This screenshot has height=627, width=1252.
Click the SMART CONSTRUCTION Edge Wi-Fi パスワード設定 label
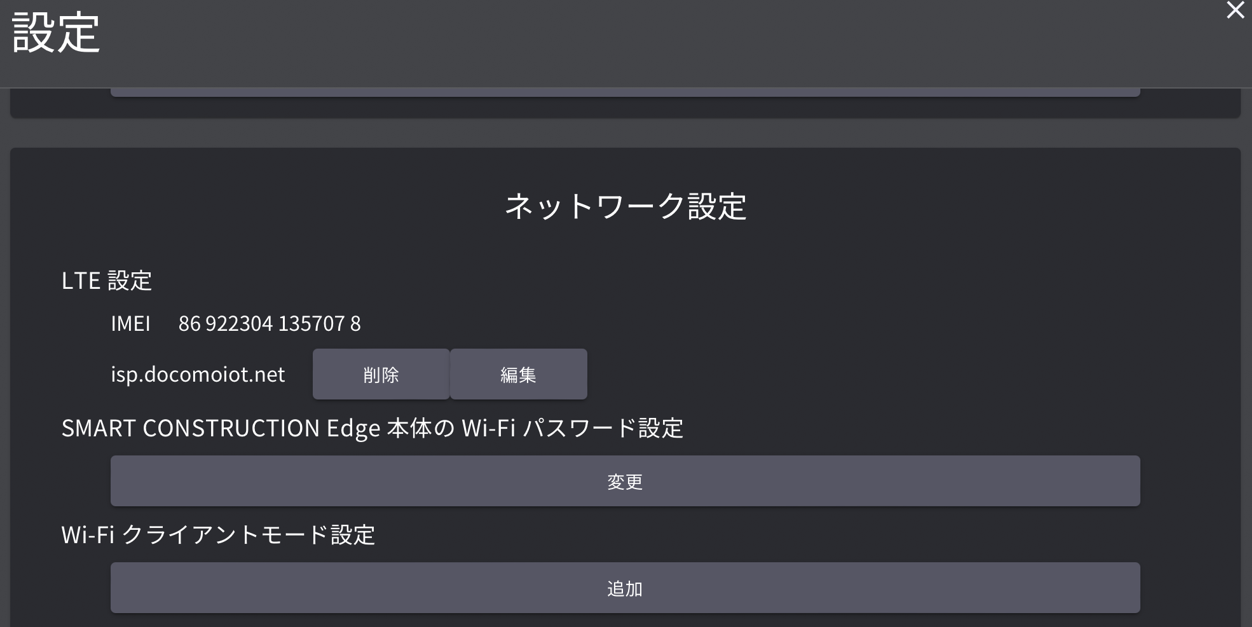pyautogui.click(x=372, y=428)
